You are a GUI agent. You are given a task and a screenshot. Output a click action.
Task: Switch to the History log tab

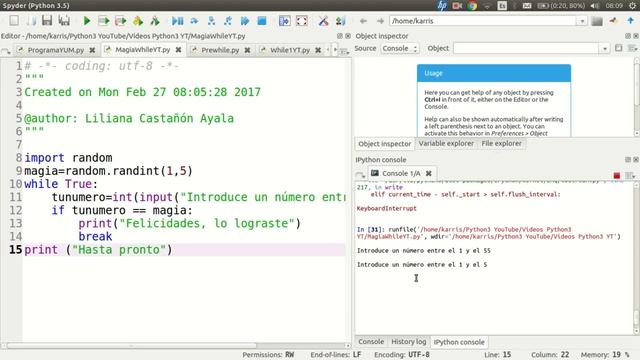409,342
